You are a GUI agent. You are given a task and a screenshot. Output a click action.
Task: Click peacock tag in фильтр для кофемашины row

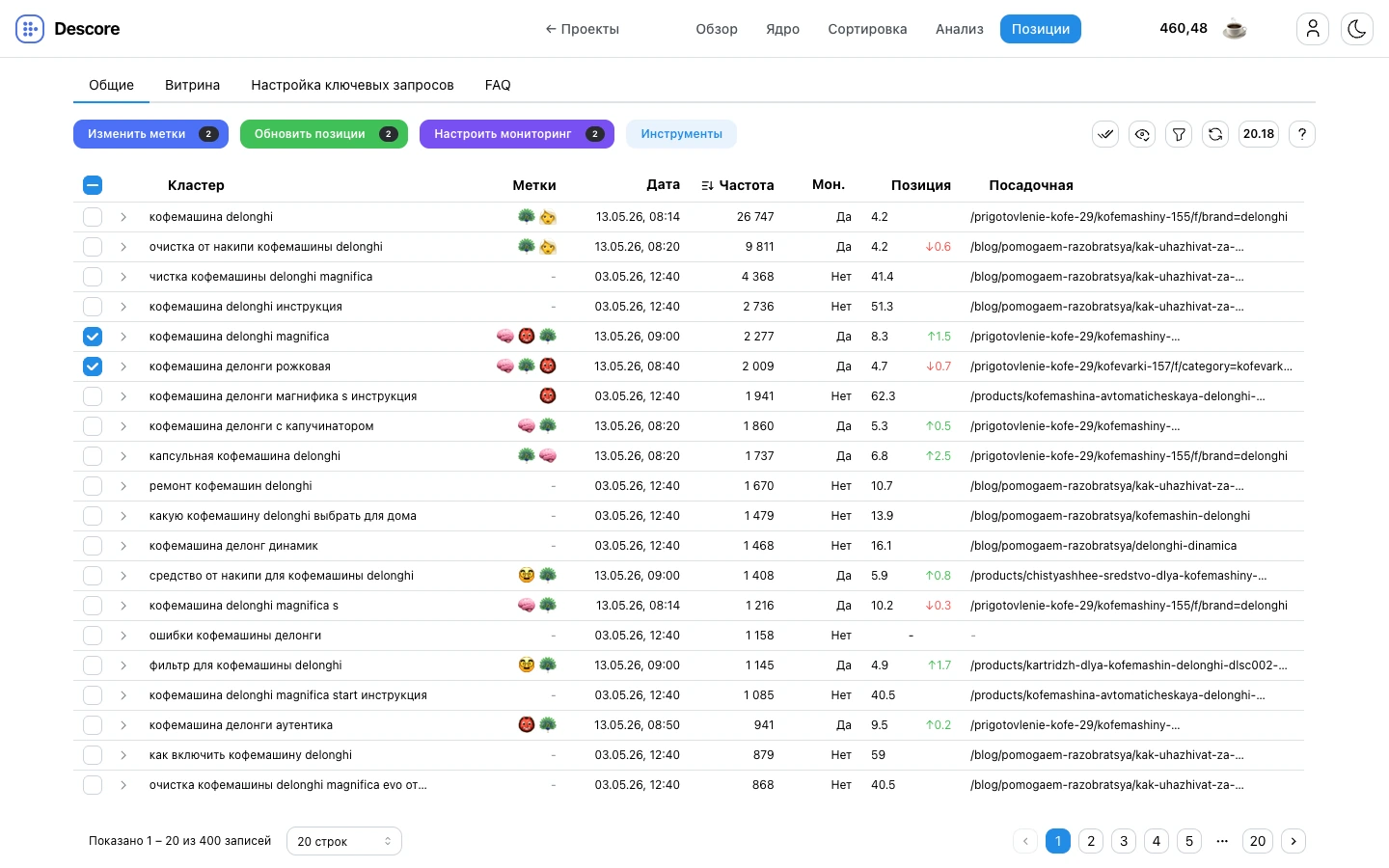tap(548, 665)
